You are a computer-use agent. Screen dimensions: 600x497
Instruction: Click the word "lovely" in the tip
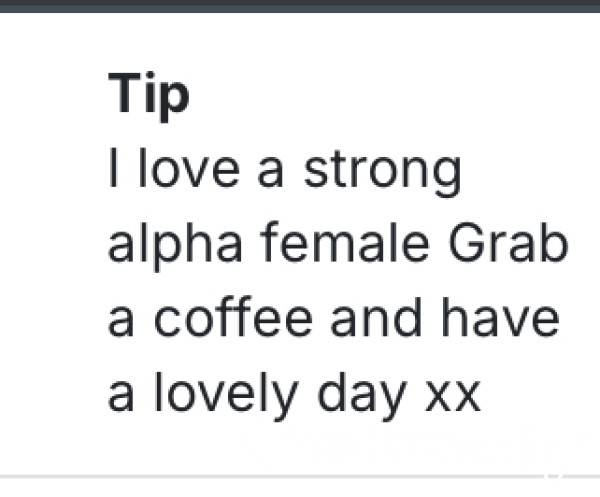[x=226, y=396]
